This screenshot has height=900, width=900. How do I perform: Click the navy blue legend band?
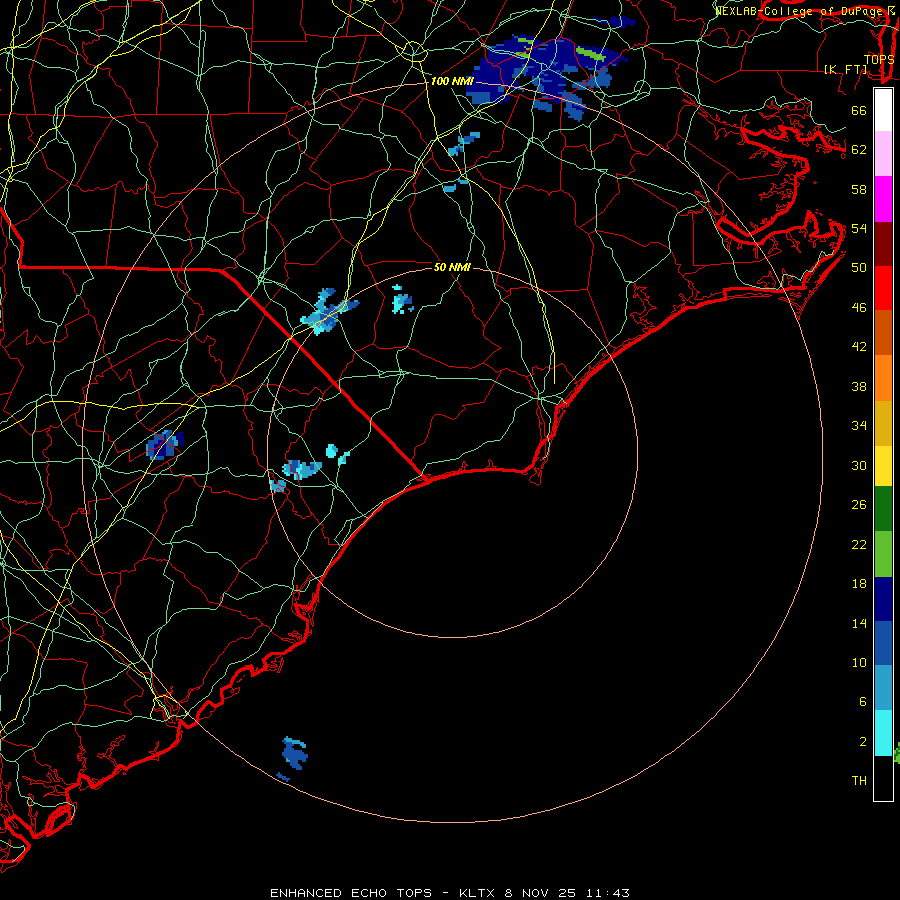(883, 599)
